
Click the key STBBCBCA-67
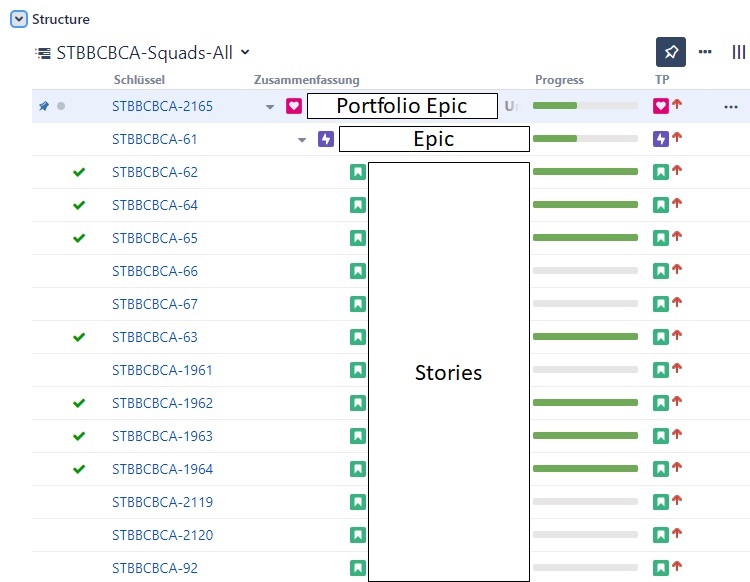click(154, 304)
